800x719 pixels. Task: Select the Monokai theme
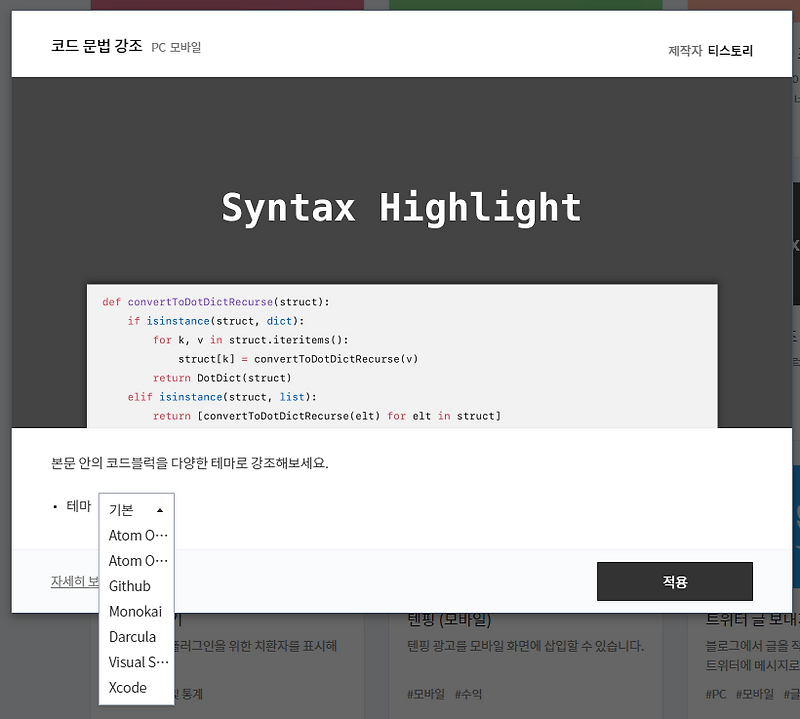coord(135,611)
